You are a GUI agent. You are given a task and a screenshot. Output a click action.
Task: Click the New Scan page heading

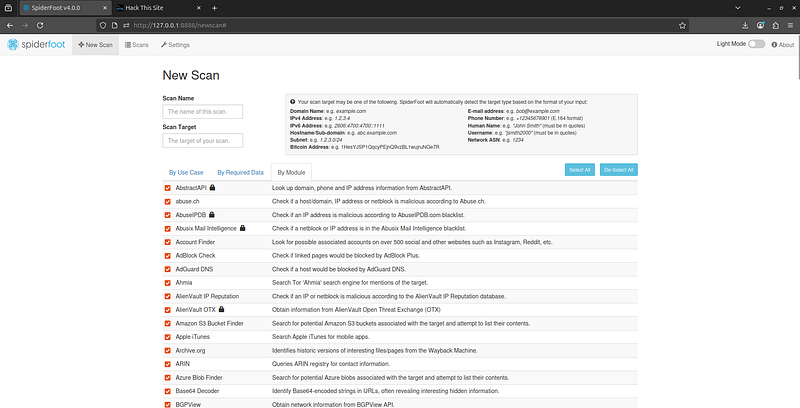[191, 75]
